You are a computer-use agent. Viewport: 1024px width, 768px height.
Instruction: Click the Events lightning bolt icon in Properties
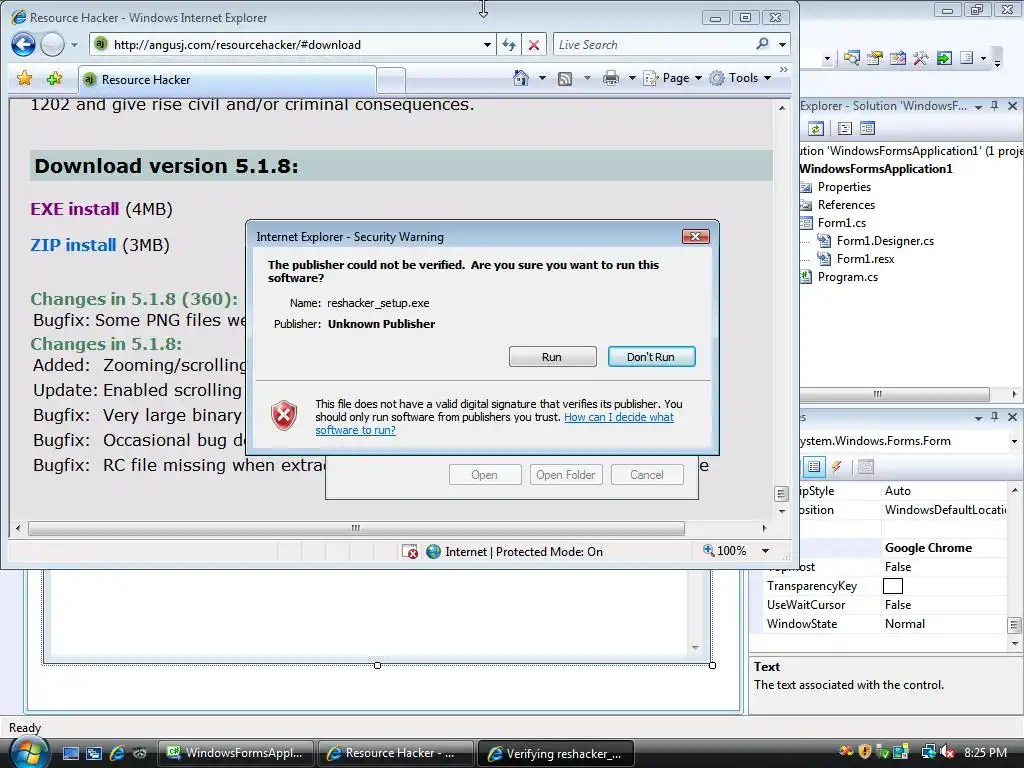(837, 466)
